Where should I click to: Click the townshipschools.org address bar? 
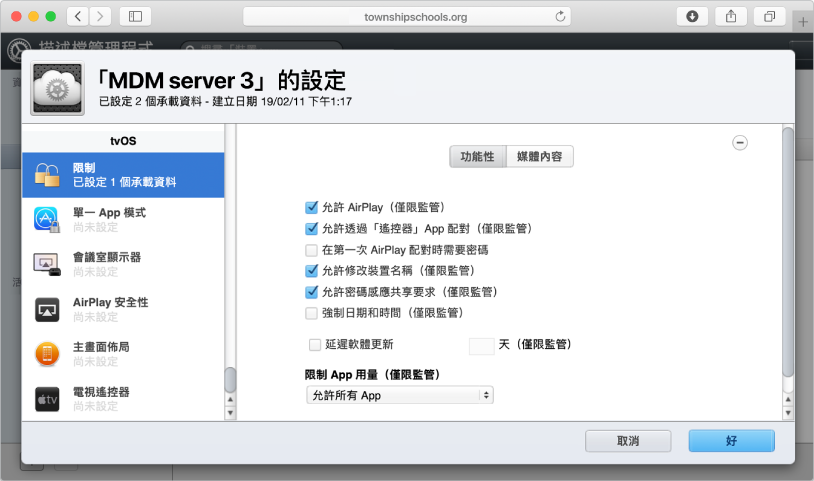coord(407,17)
